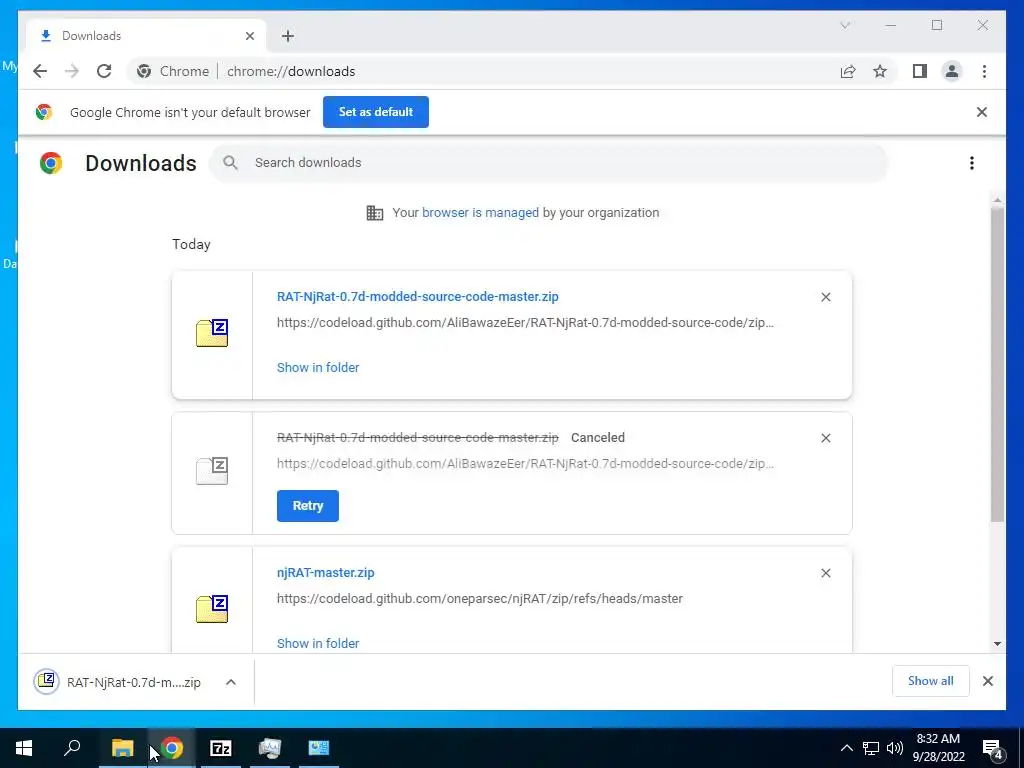Share this page icon in address bar
The width and height of the screenshot is (1024, 768).
[x=848, y=71]
